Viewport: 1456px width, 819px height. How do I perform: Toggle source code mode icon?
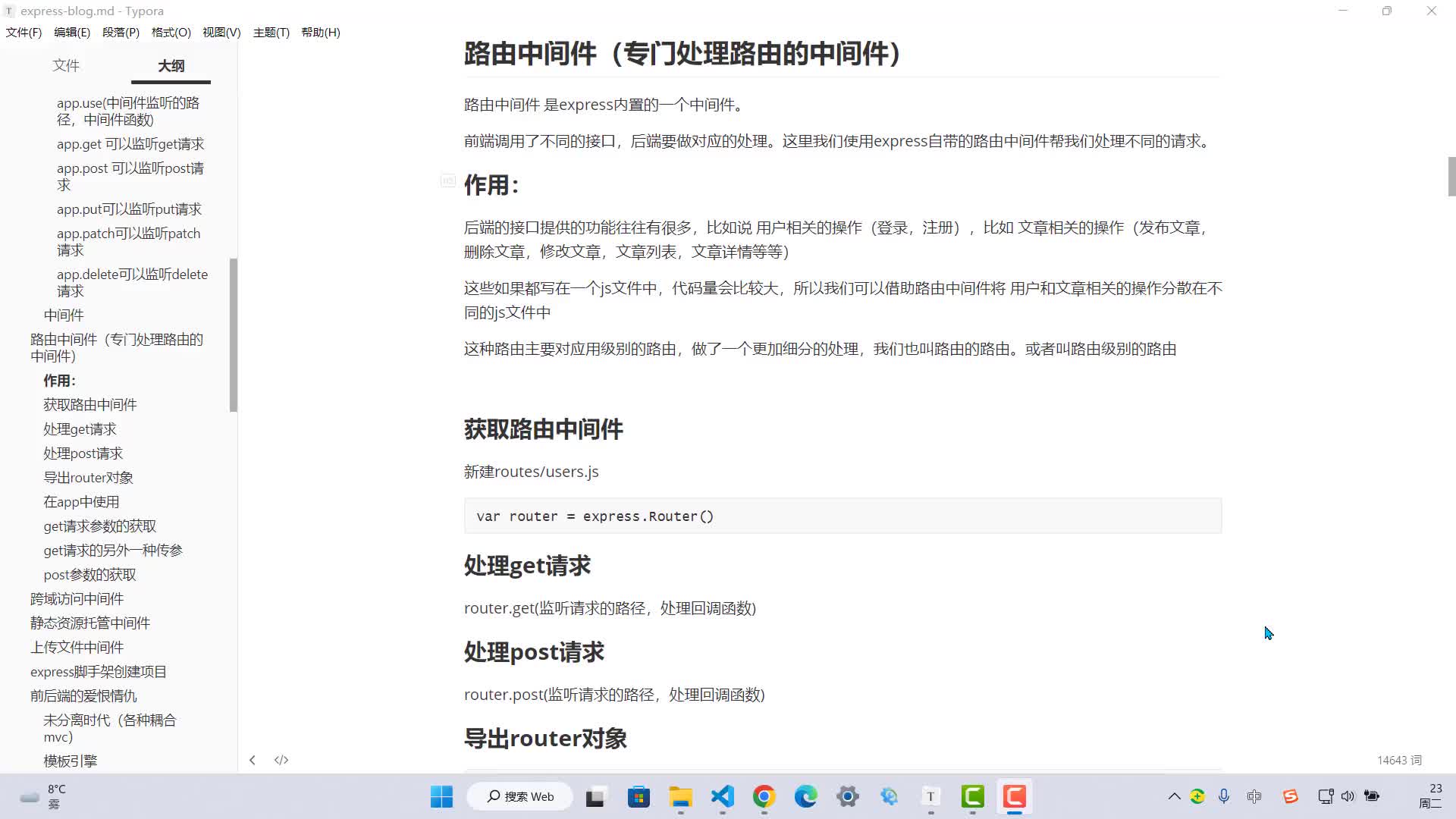(x=281, y=760)
